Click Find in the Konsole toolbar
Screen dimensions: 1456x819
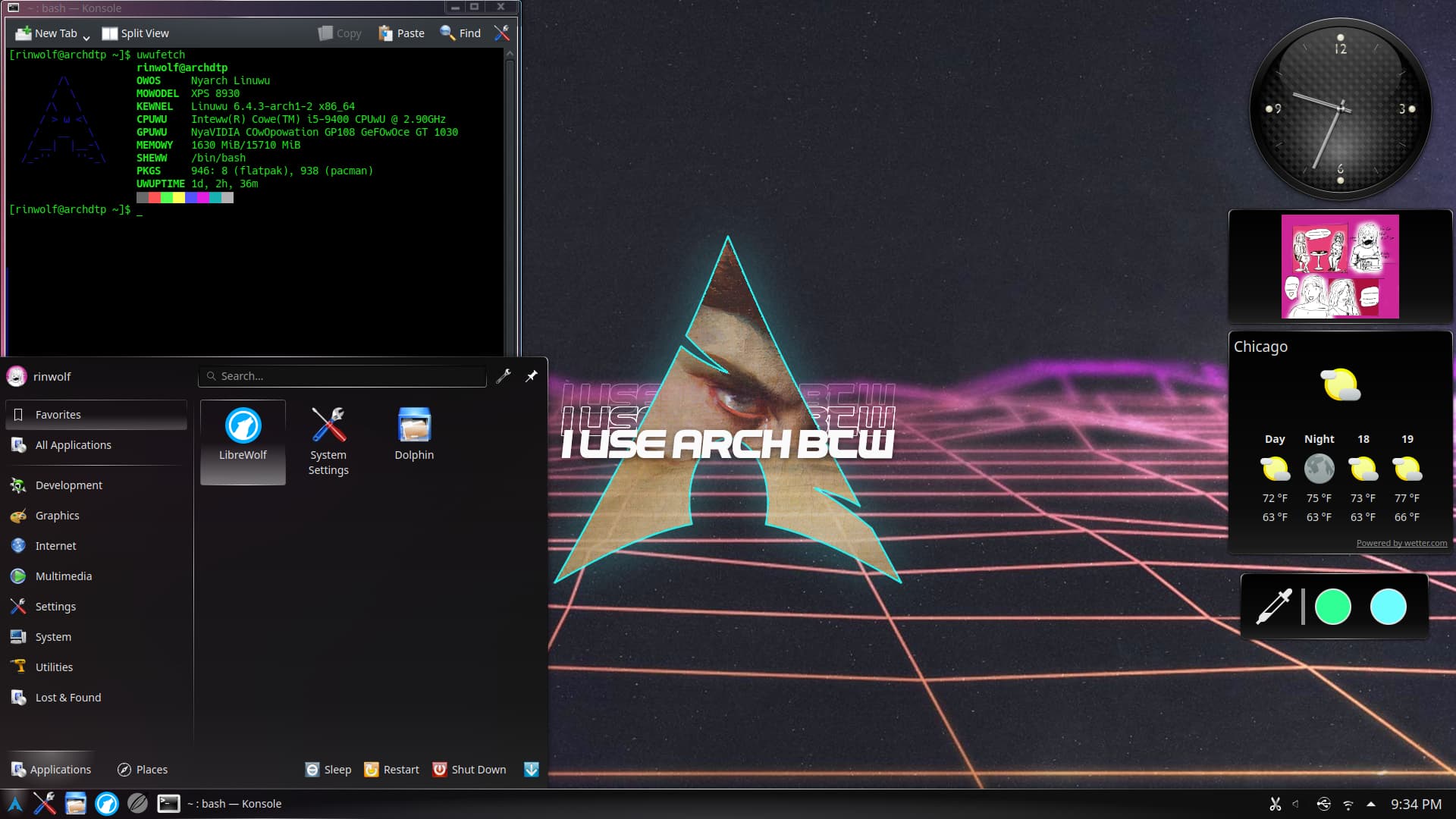coord(460,33)
